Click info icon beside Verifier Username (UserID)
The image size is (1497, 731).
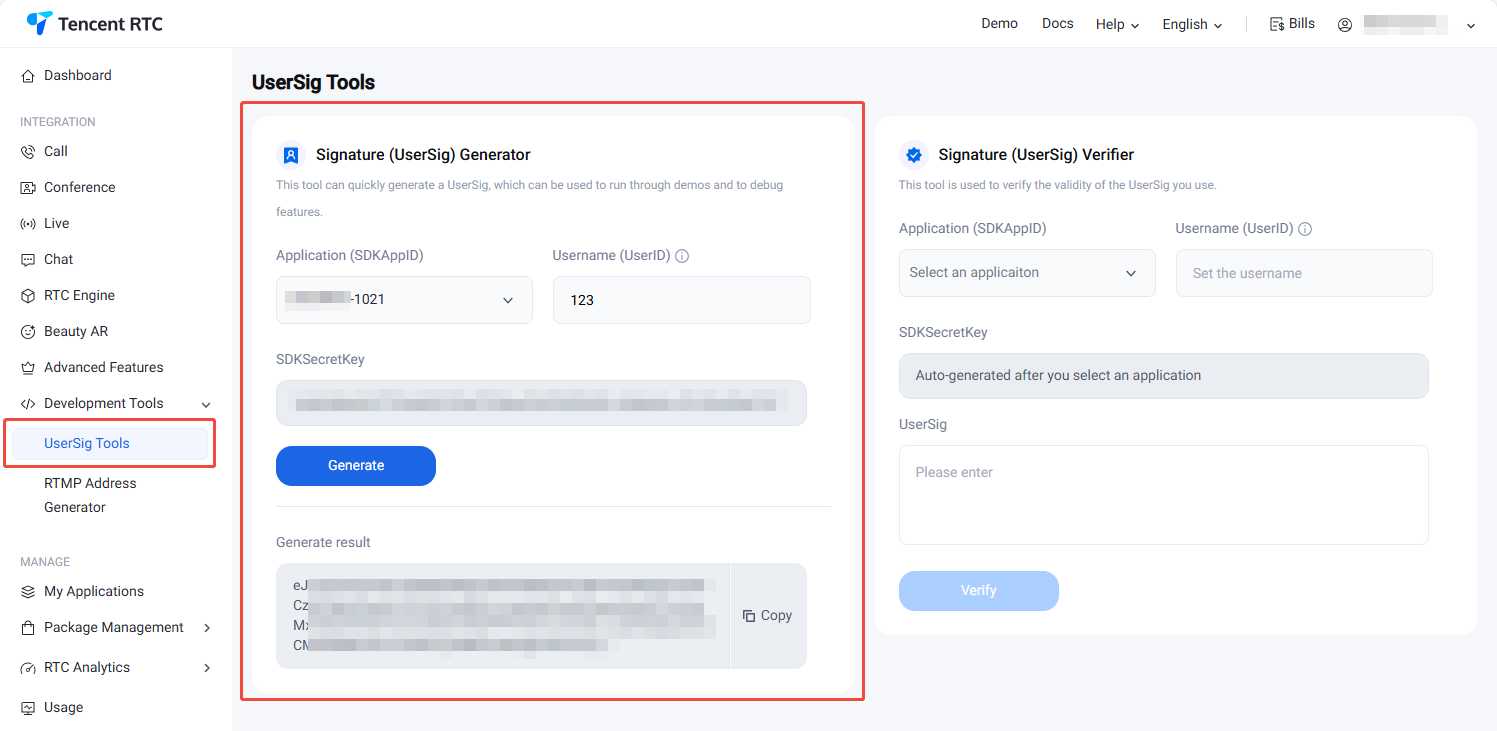[x=1305, y=229]
